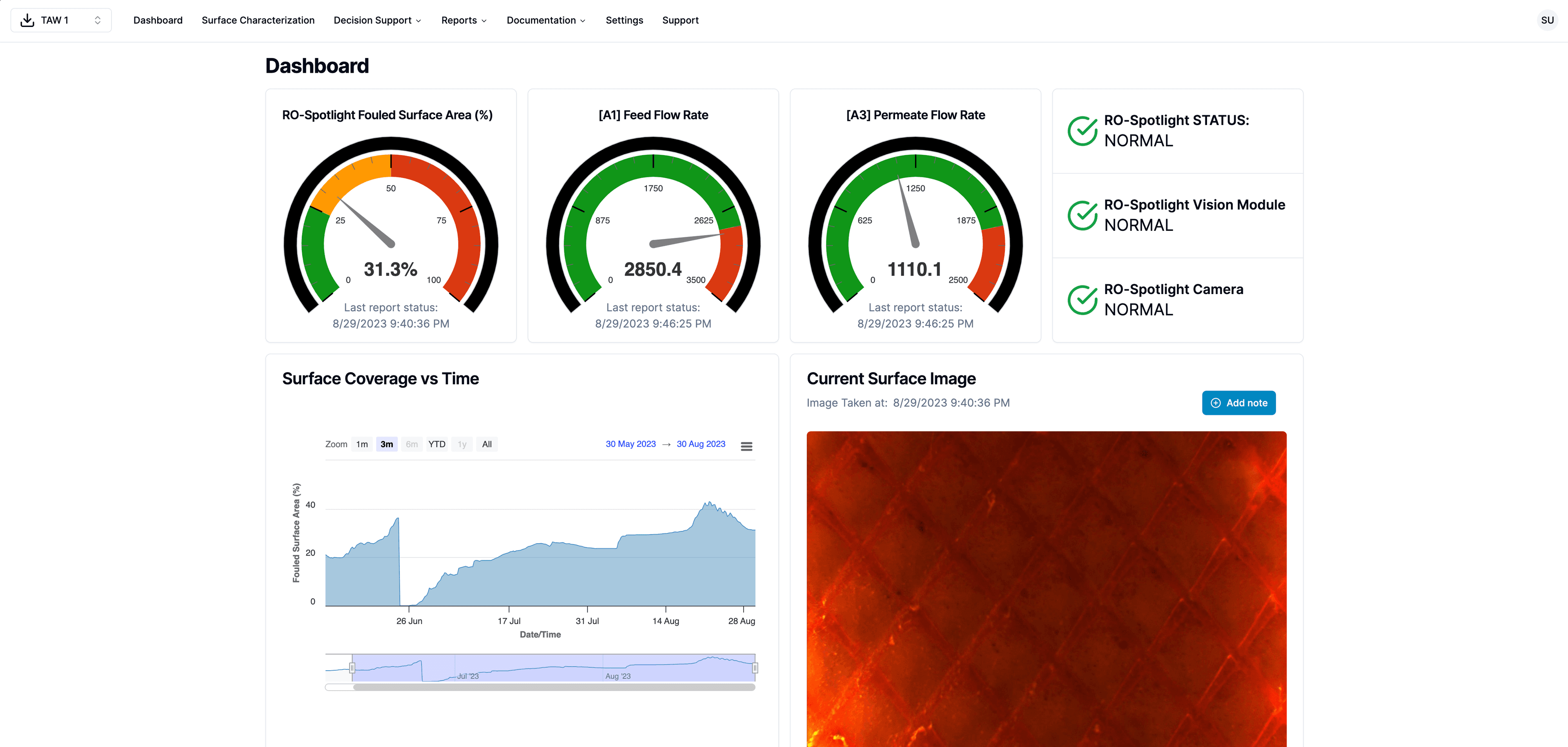Viewport: 1568px width, 747px height.
Task: Open the Settings page
Action: pos(624,20)
